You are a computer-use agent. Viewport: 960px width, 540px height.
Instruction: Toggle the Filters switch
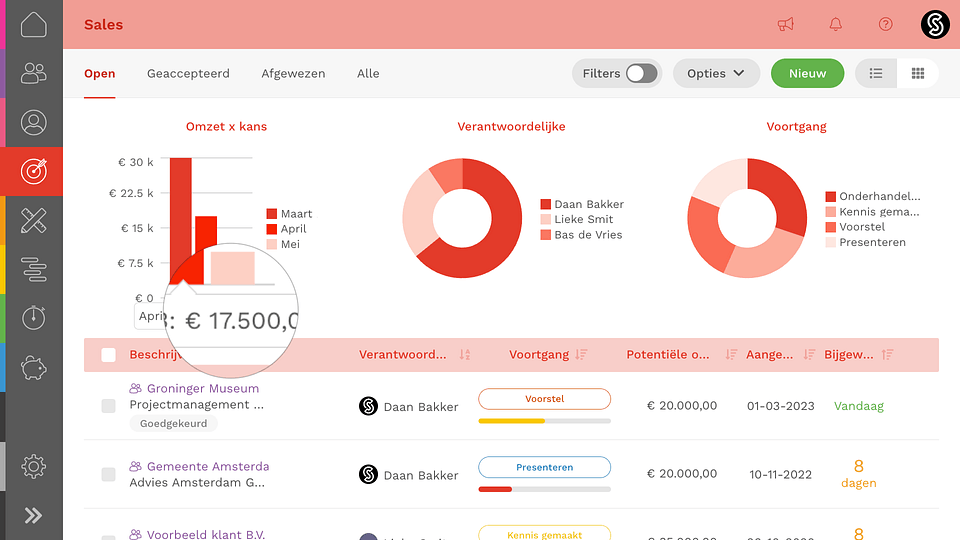tap(641, 73)
